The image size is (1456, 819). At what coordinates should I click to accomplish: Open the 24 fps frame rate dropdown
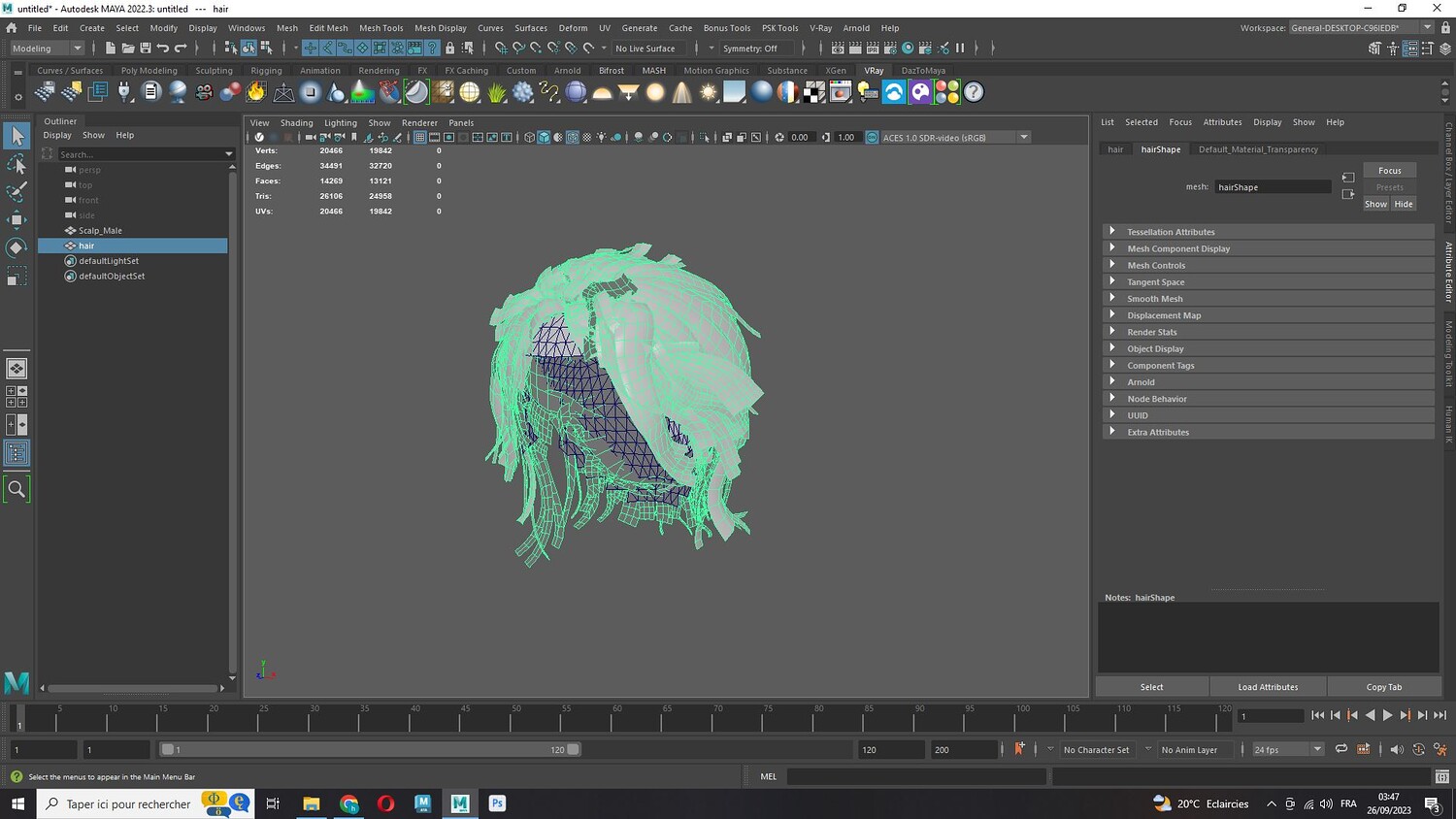(x=1287, y=749)
